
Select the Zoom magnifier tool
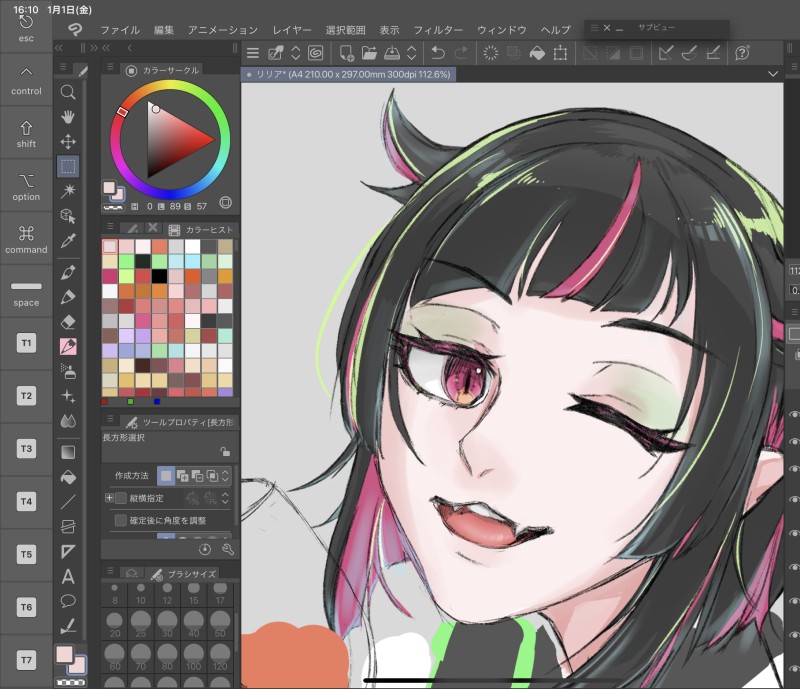(68, 92)
